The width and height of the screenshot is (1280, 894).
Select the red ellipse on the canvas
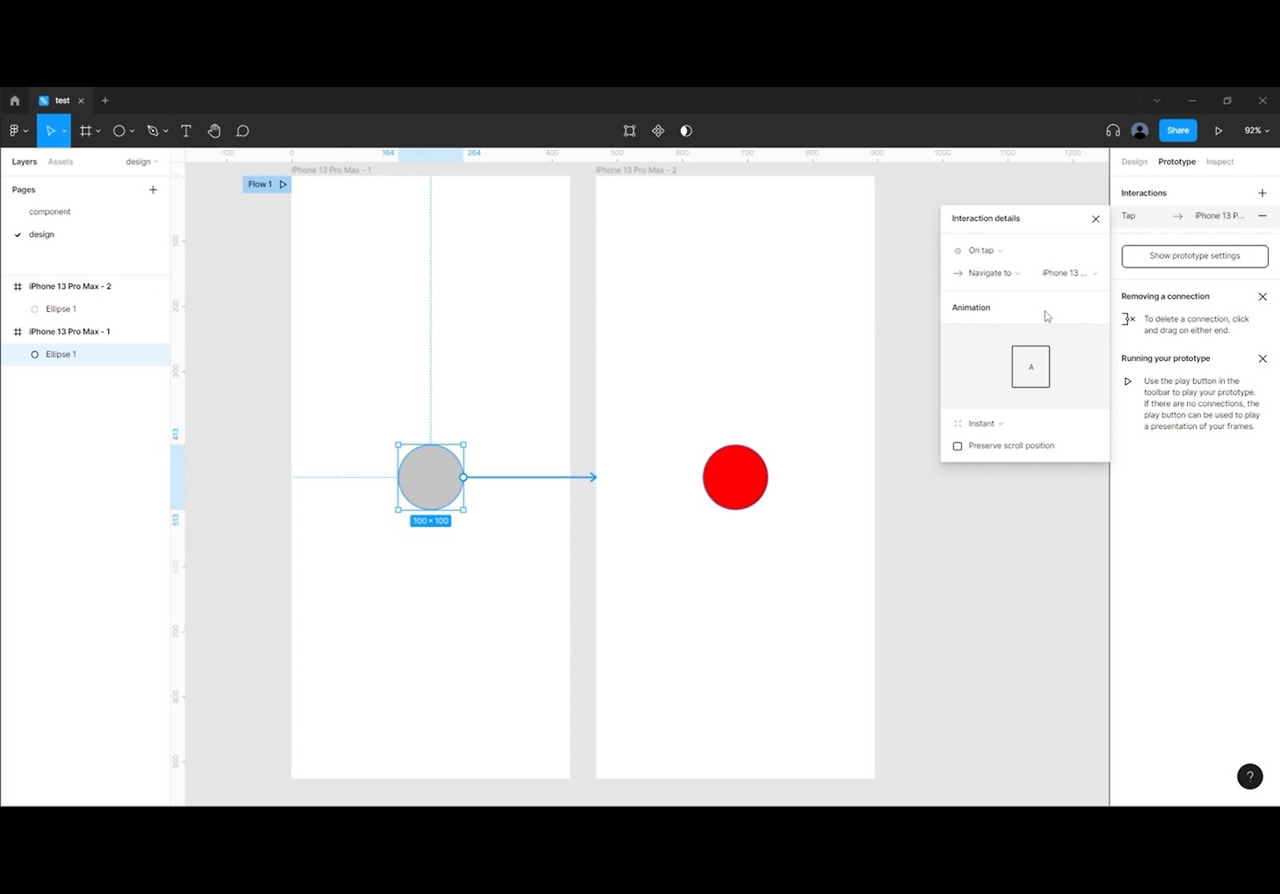(735, 478)
